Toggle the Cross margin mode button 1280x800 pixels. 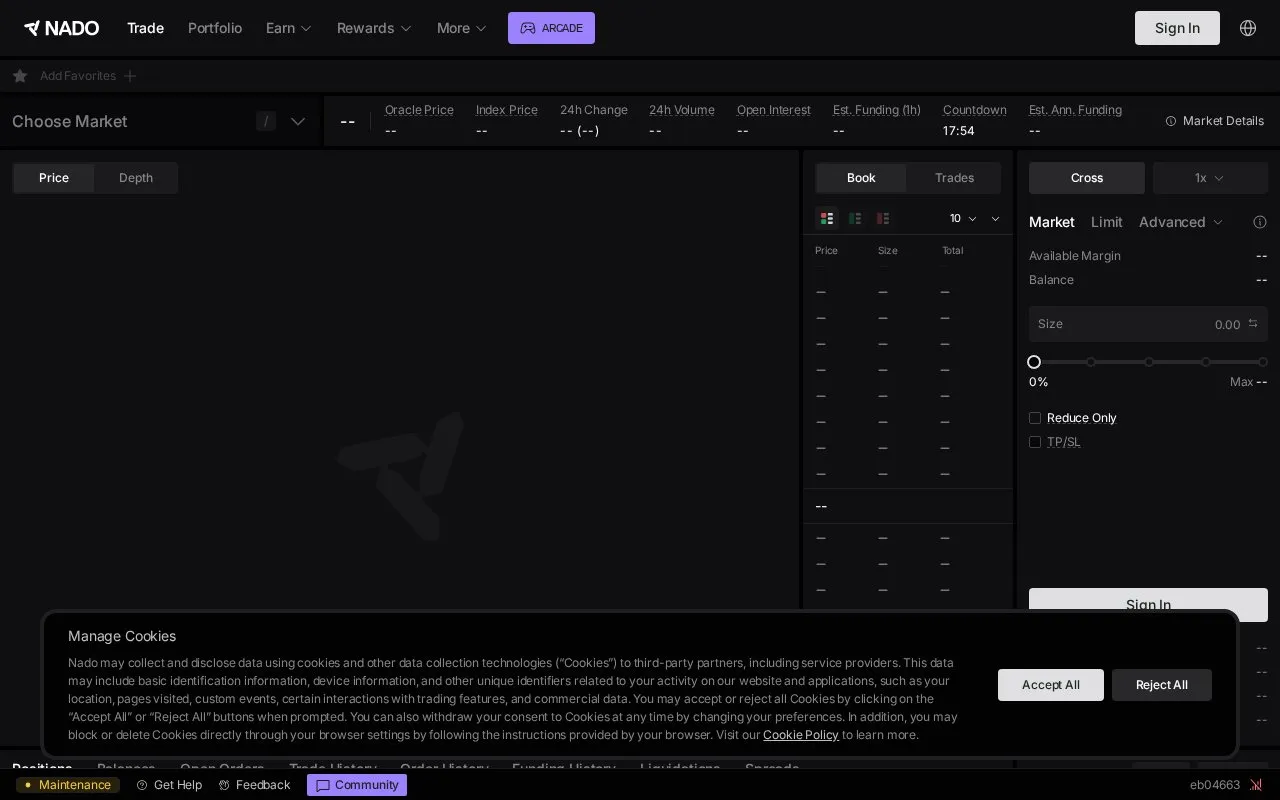click(1087, 178)
